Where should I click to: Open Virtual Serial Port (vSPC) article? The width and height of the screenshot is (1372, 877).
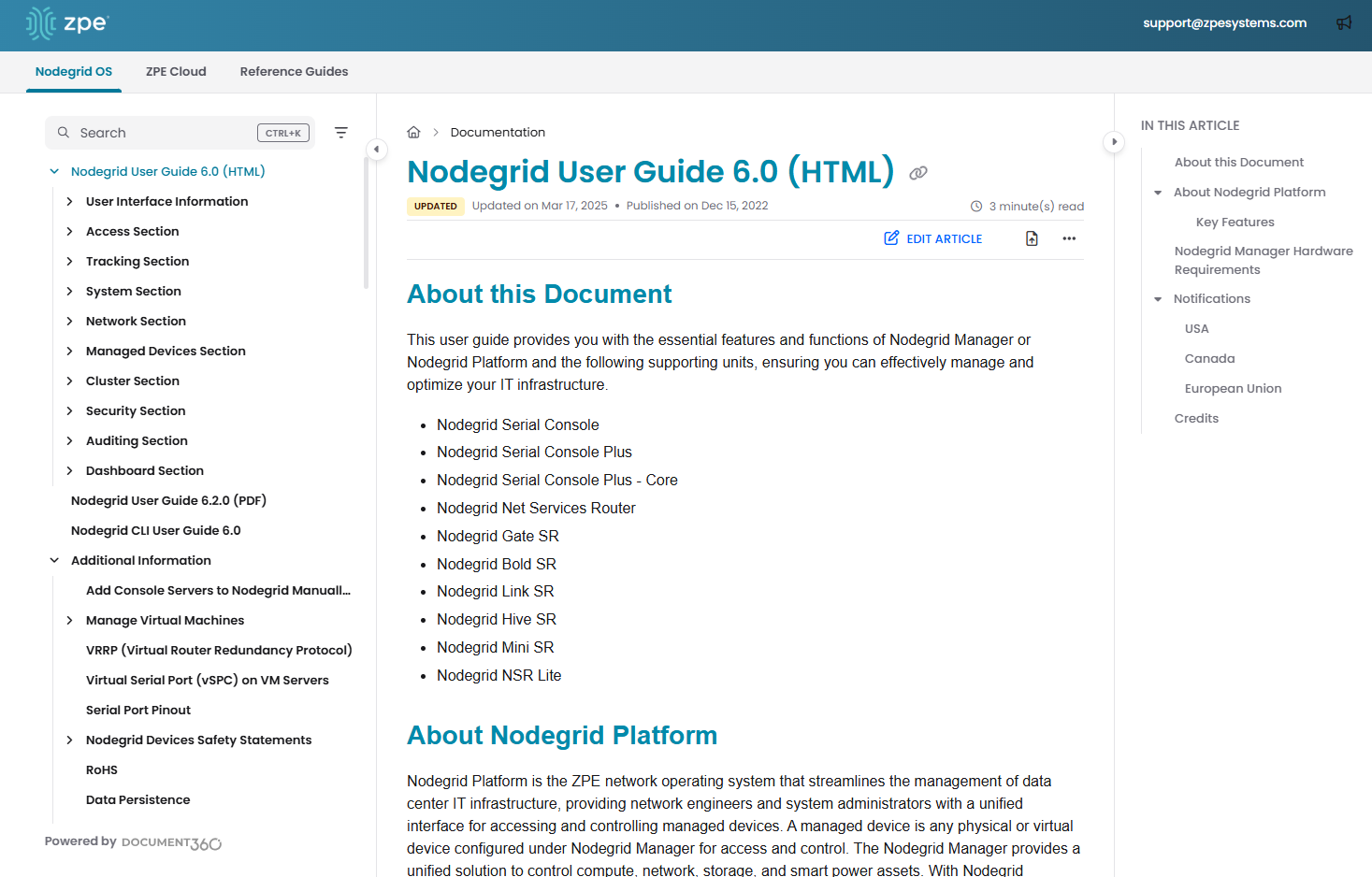coord(208,680)
